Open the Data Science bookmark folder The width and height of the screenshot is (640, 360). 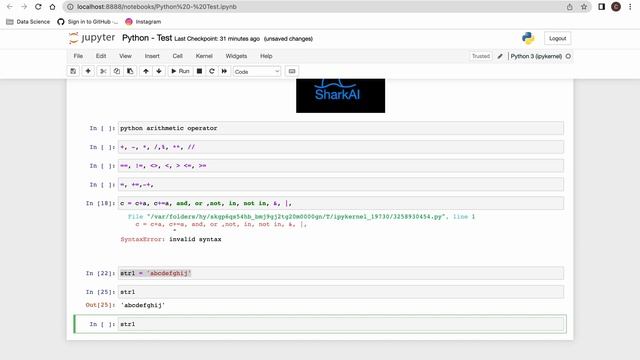coord(28,22)
